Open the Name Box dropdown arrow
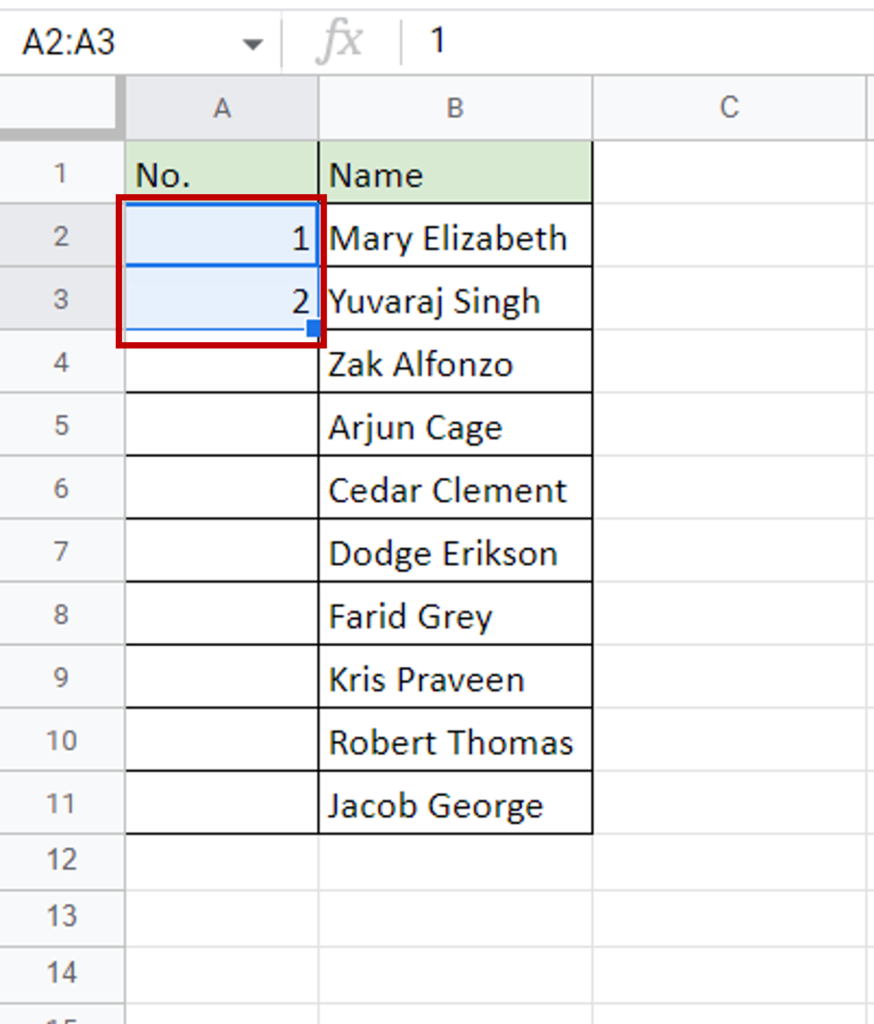Image resolution: width=874 pixels, height=1024 pixels. [252, 44]
